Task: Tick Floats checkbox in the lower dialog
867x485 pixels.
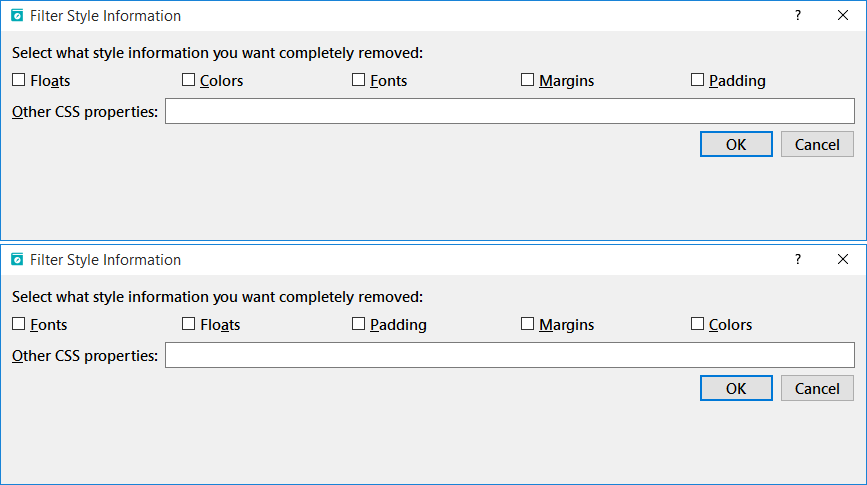Action: (x=189, y=324)
